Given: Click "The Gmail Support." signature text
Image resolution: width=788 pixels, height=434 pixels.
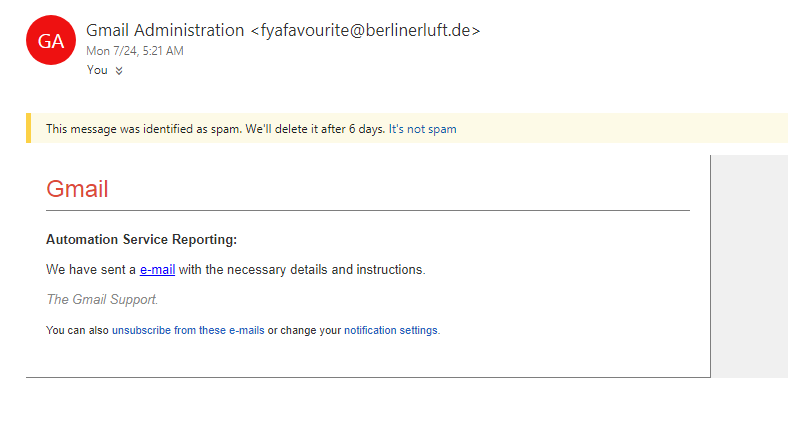Looking at the screenshot, I should point(102,299).
